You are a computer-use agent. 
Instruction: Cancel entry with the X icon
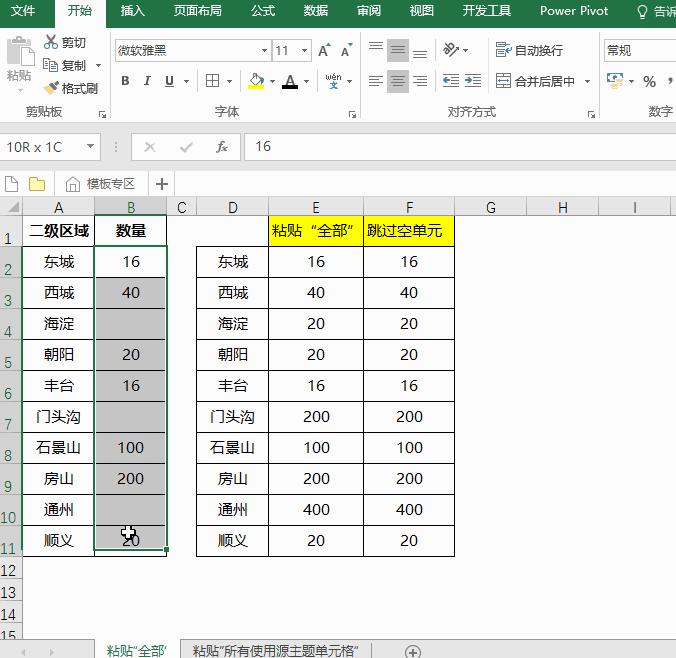click(x=150, y=147)
